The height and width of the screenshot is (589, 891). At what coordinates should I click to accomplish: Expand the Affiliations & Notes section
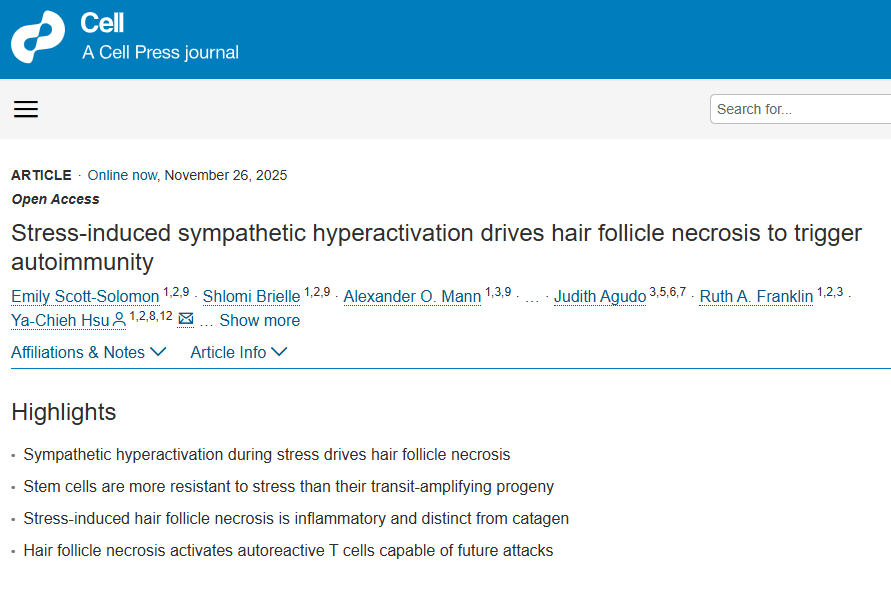tap(88, 352)
